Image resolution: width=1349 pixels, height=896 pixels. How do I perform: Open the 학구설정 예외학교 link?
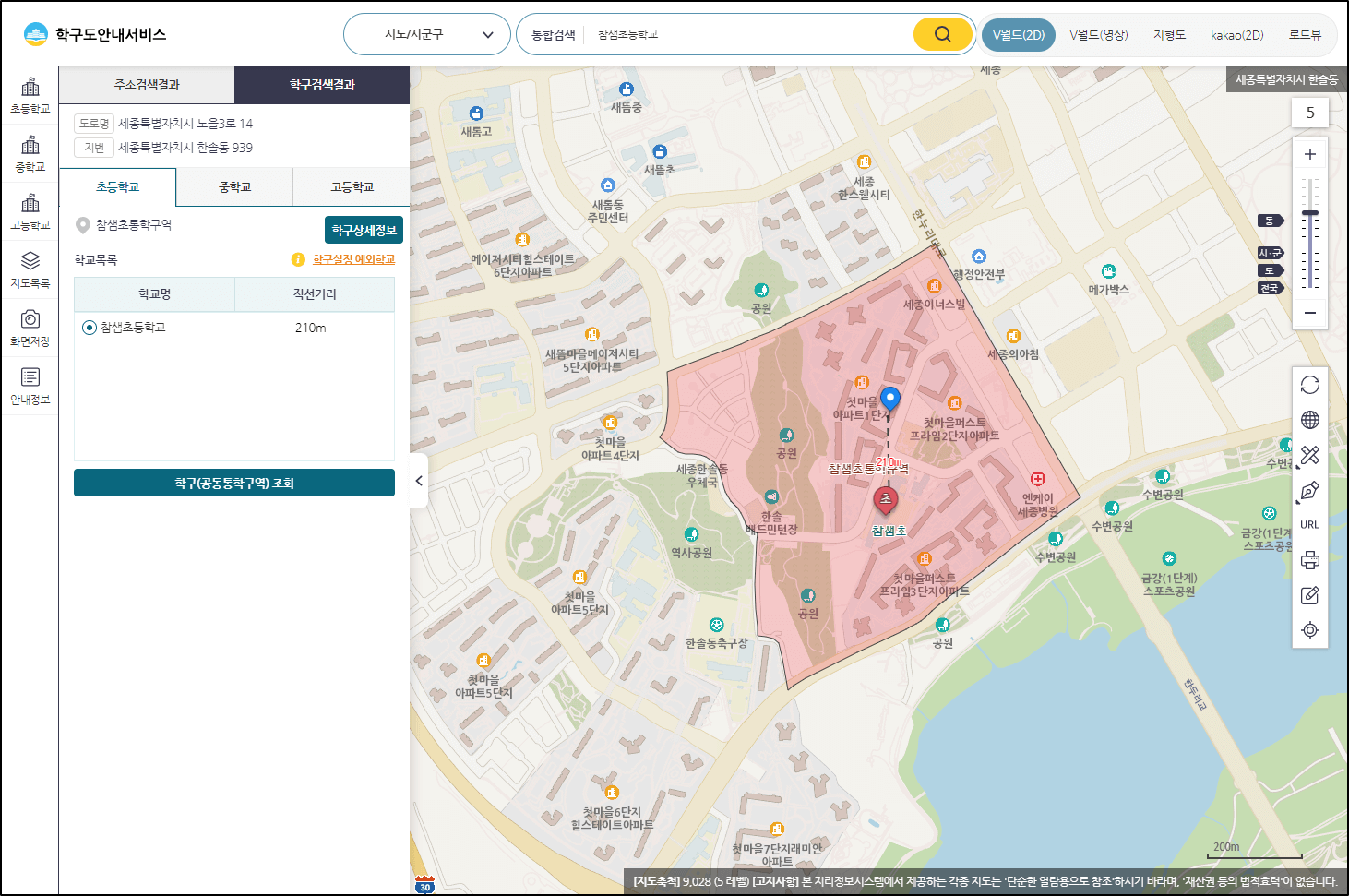[353, 259]
